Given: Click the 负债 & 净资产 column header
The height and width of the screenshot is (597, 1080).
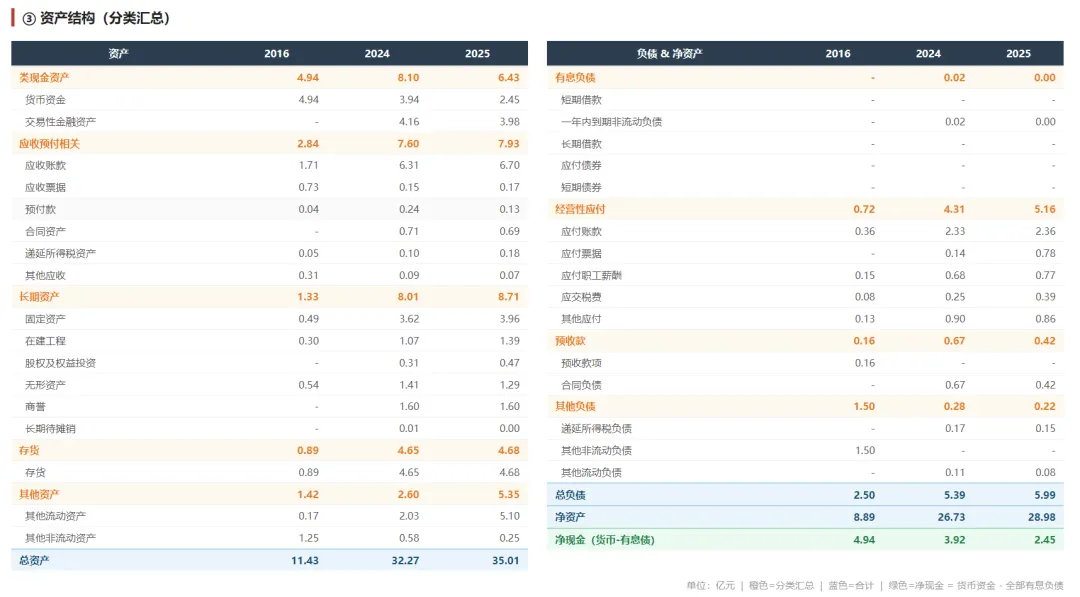Looking at the screenshot, I should (x=669, y=54).
